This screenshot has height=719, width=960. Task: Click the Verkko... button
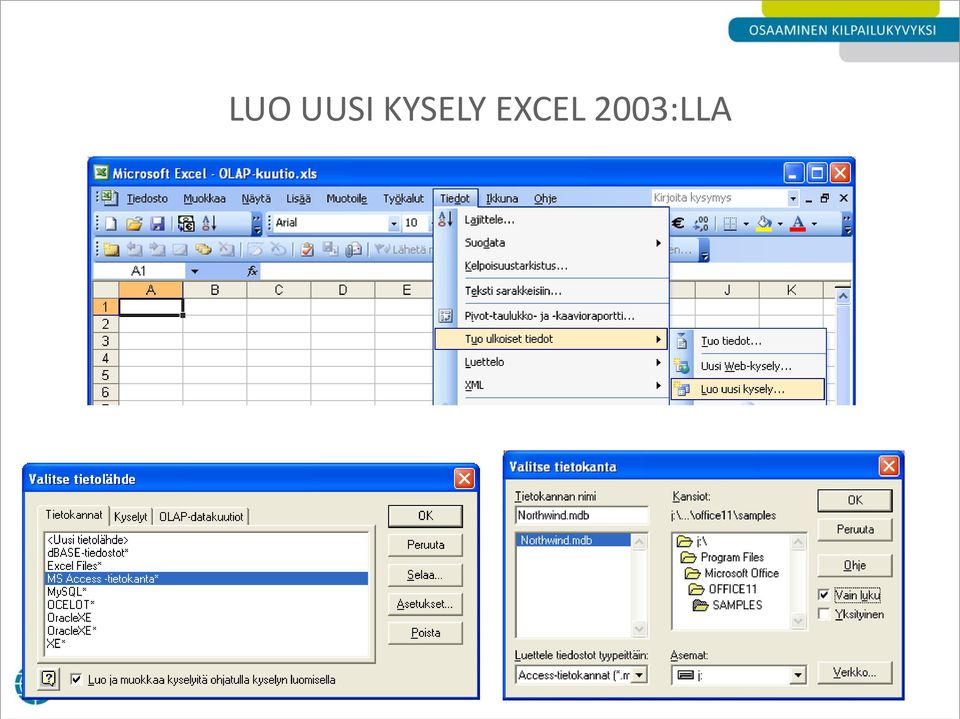(855, 672)
